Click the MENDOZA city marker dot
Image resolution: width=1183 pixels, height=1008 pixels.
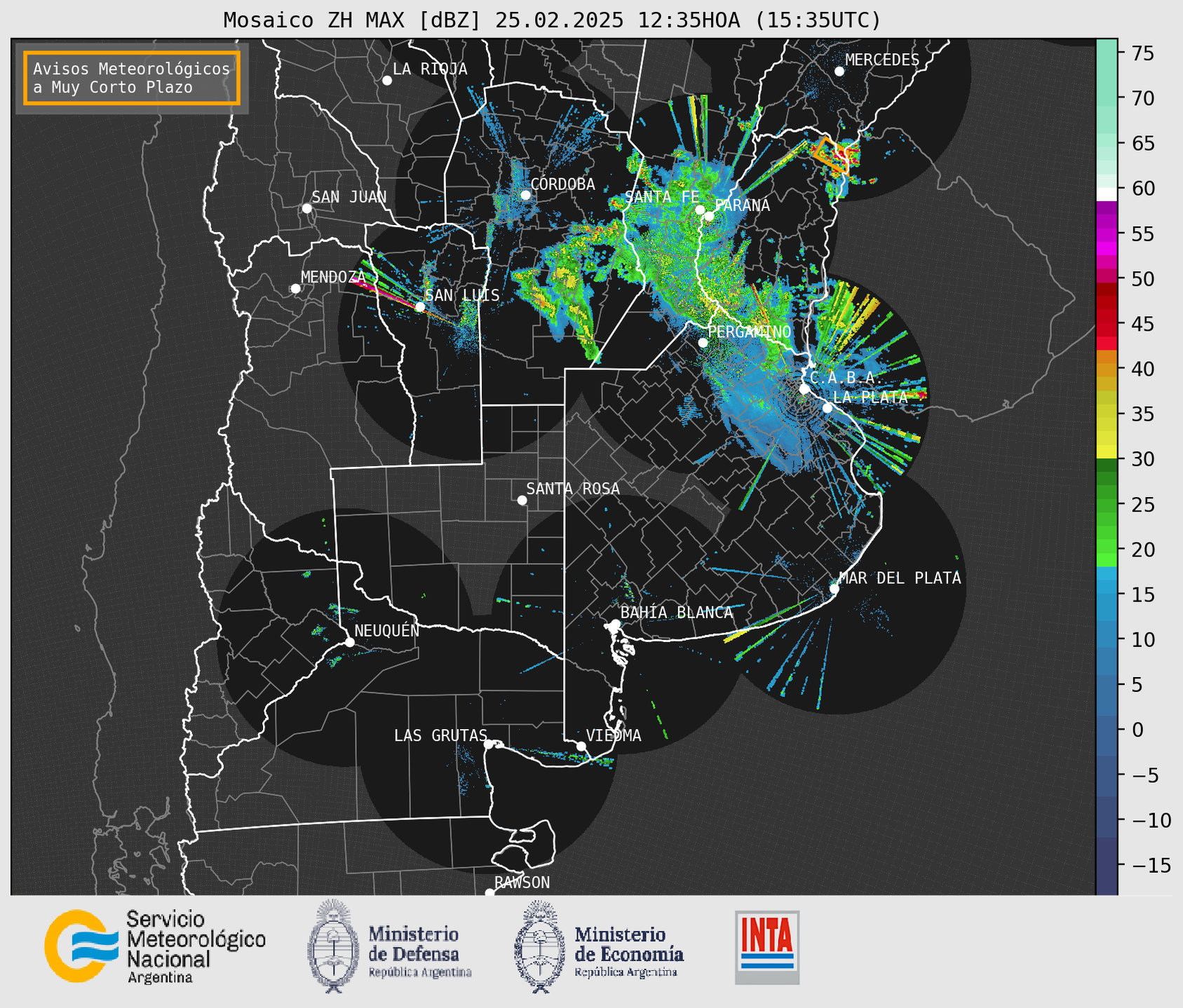296,289
